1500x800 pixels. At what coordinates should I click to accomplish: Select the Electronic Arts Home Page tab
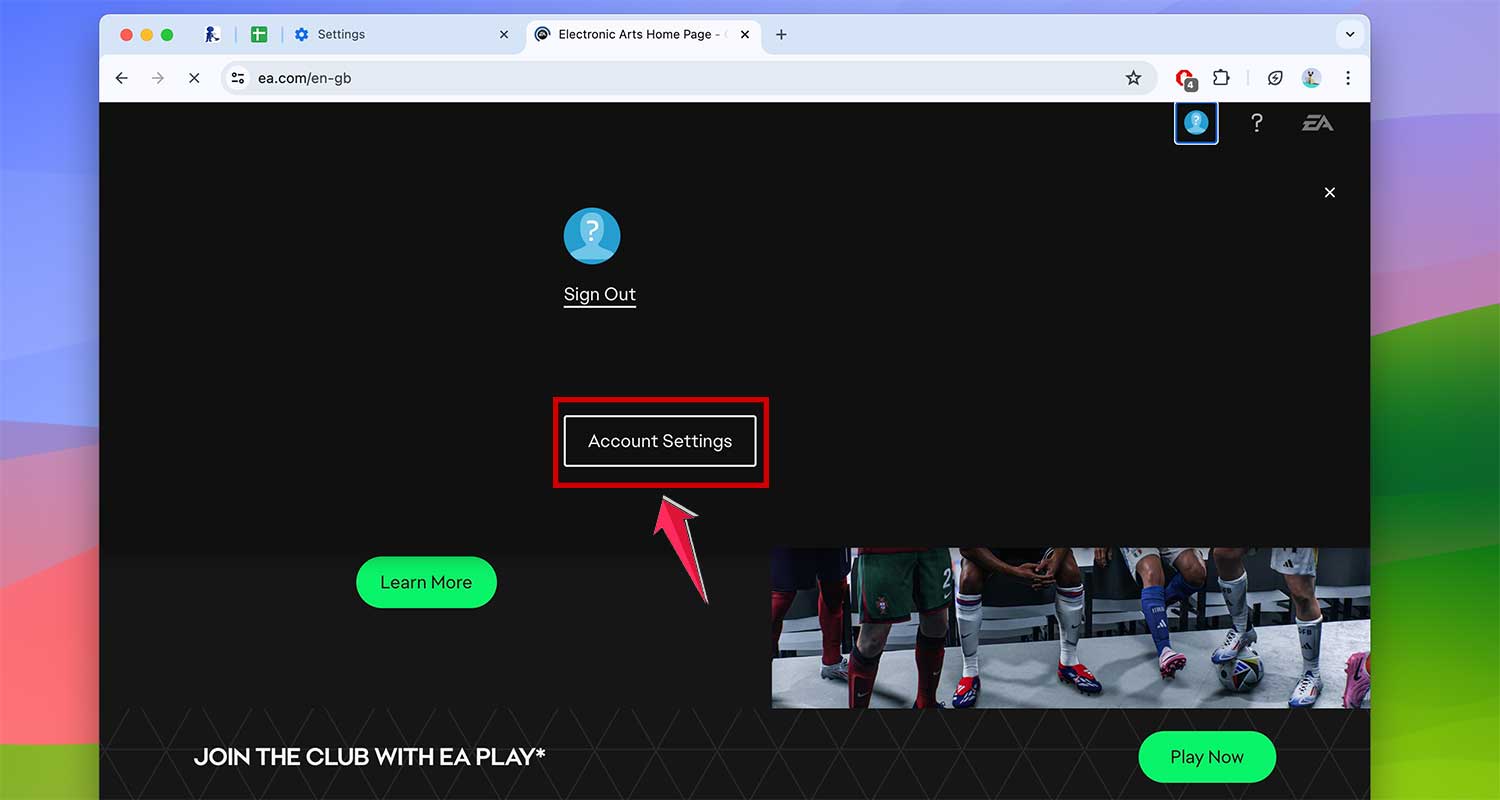coord(630,34)
